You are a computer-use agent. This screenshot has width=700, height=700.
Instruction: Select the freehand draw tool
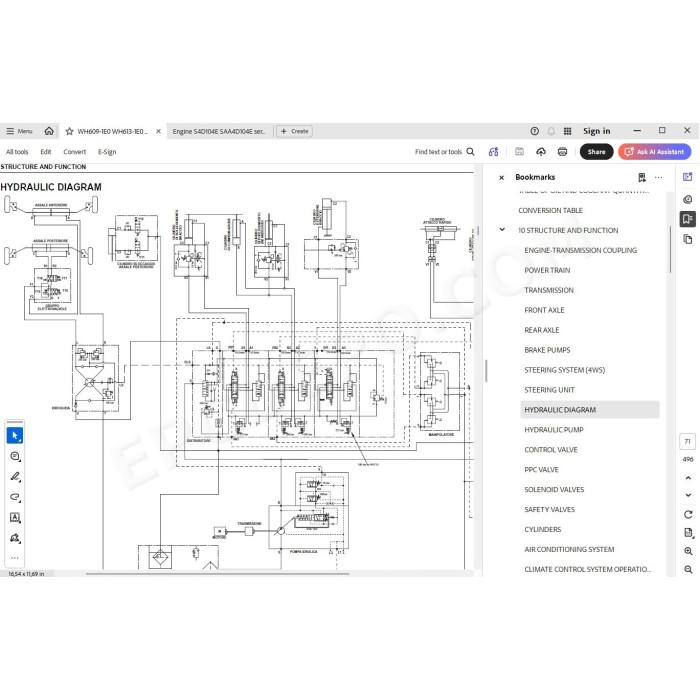(15, 497)
